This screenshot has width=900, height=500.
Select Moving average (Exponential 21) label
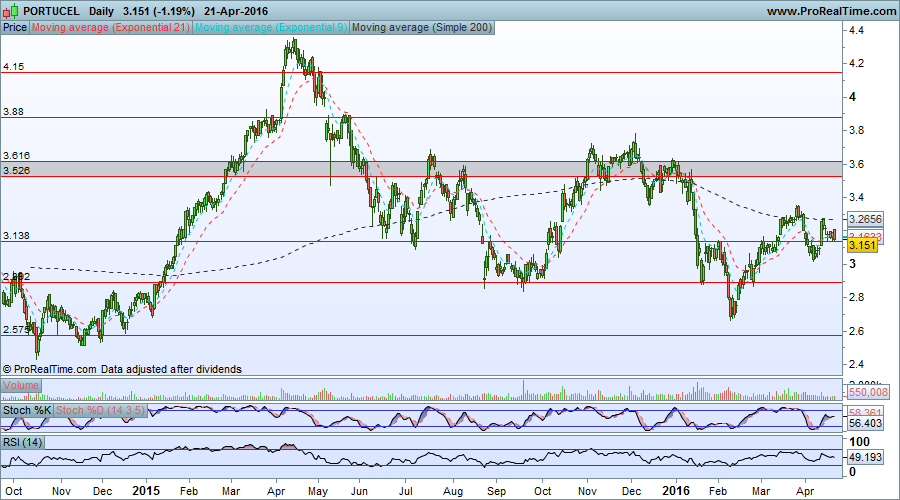(111, 28)
